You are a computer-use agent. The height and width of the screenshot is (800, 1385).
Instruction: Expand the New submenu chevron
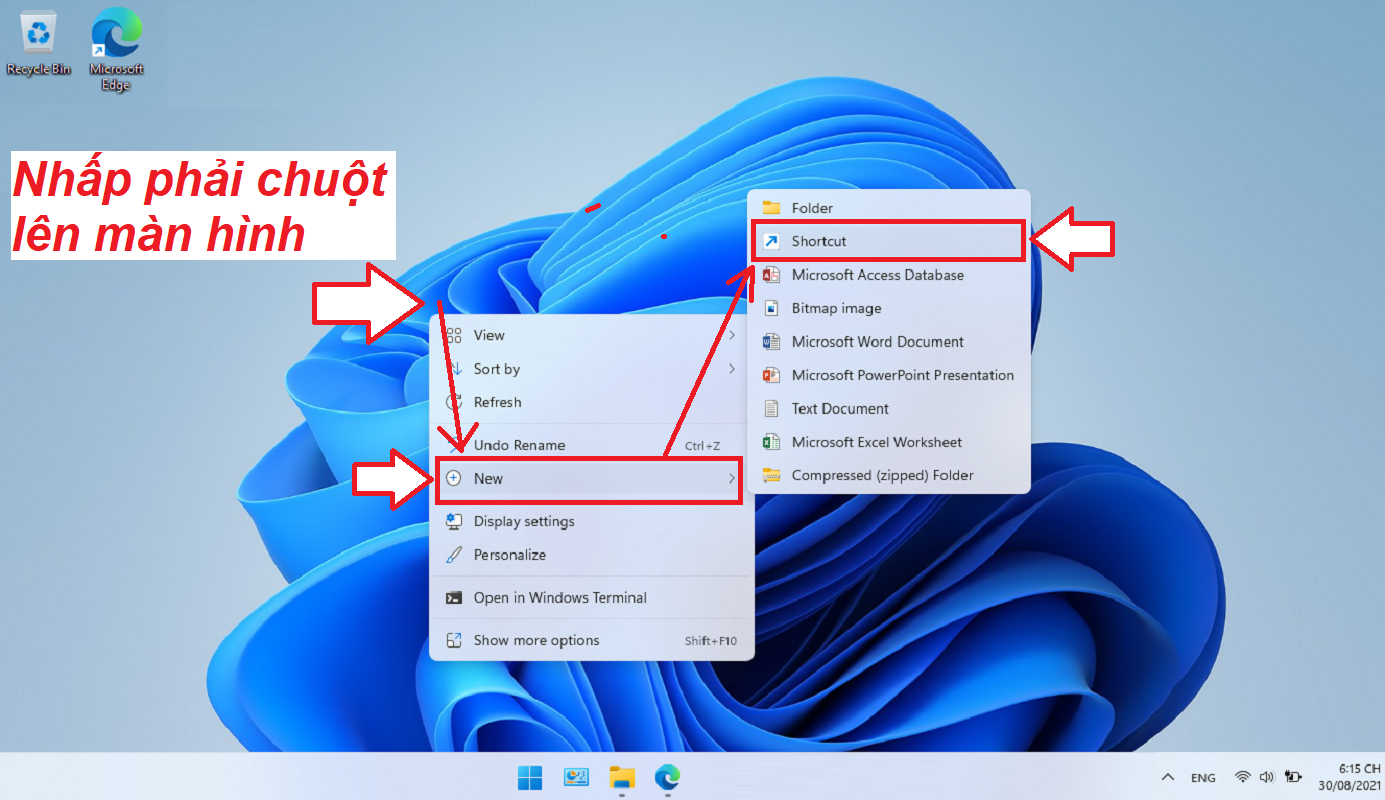pos(732,479)
